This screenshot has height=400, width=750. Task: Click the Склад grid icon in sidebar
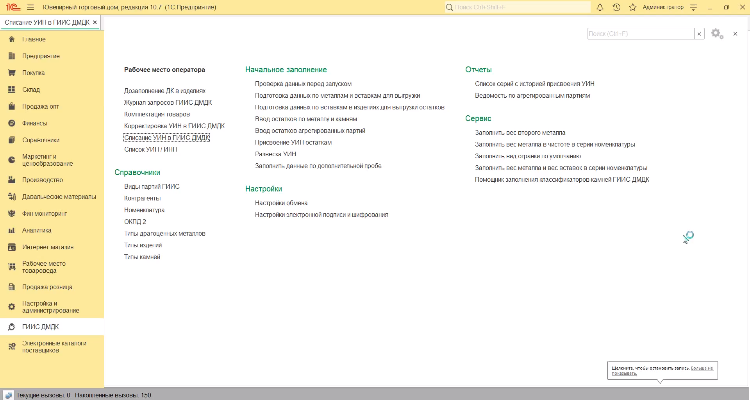click(x=11, y=89)
